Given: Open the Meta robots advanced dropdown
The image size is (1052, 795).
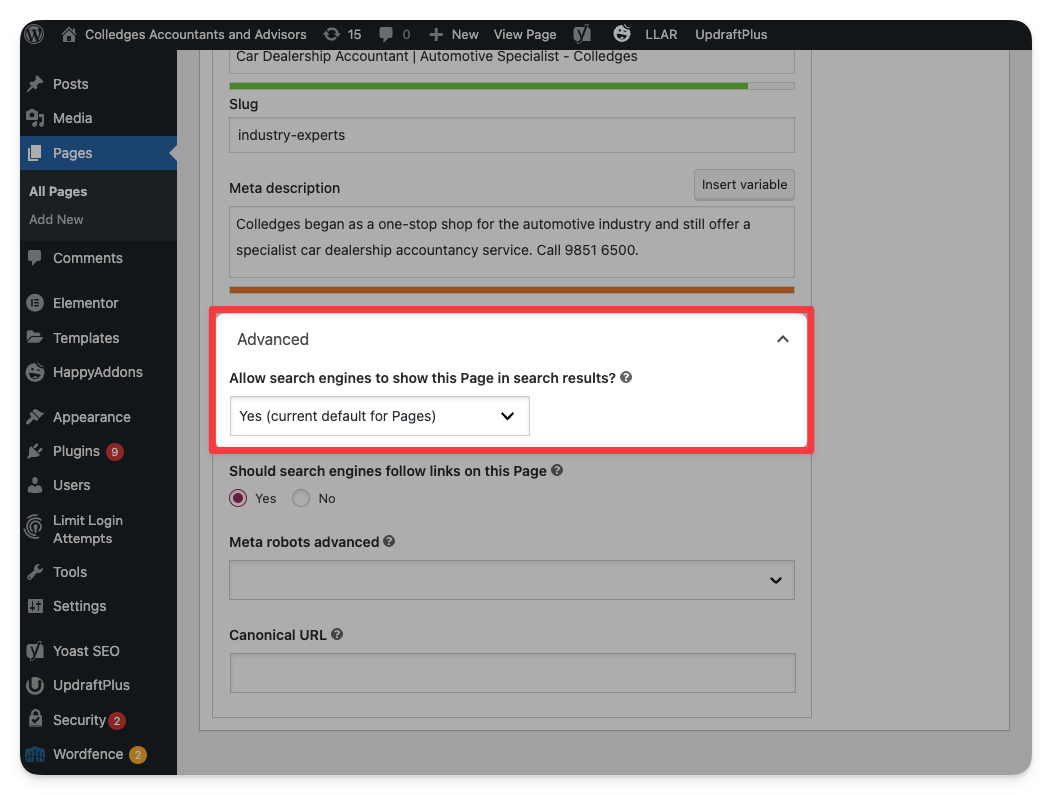Looking at the screenshot, I should point(511,580).
